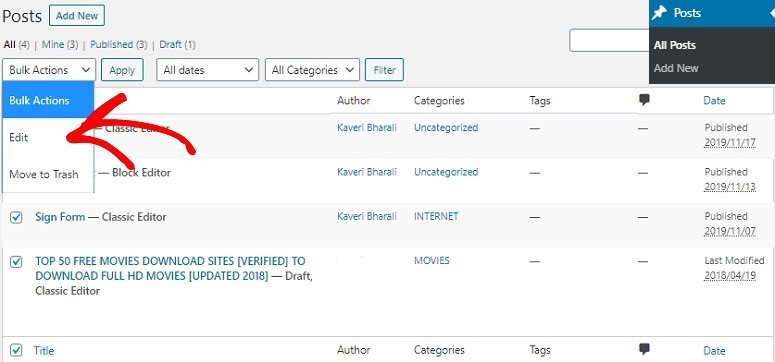Click the Add New button beside Posts heading
Screen dimensions: 775x362
click(x=77, y=15)
